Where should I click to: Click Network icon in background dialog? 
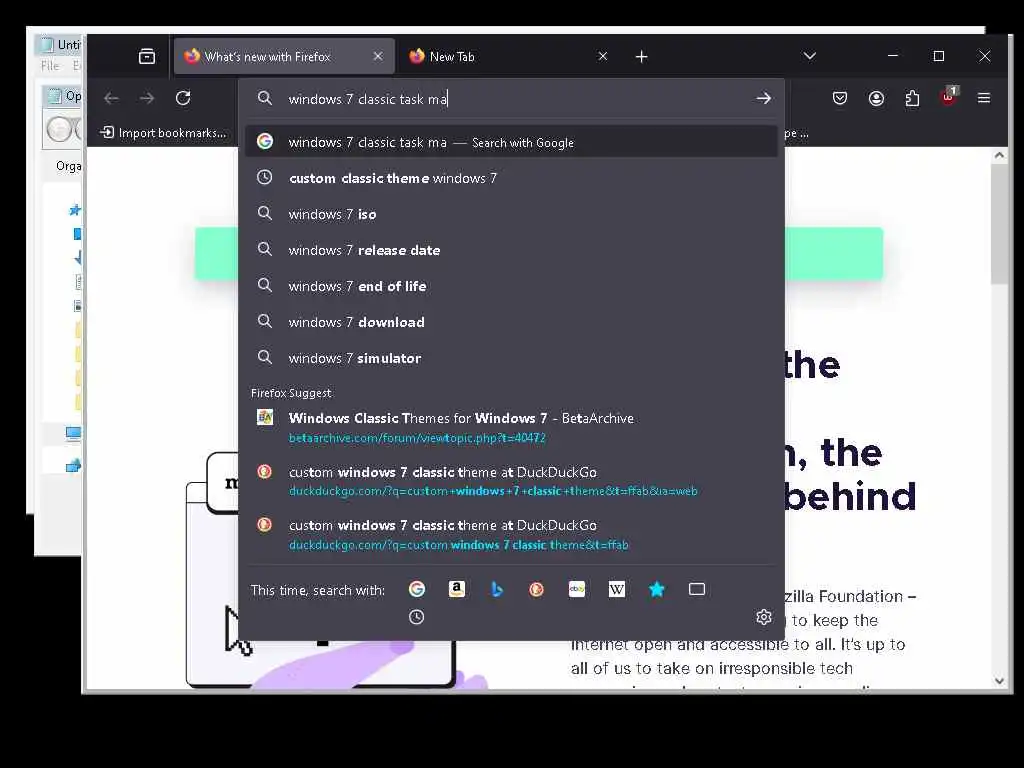(x=73, y=466)
